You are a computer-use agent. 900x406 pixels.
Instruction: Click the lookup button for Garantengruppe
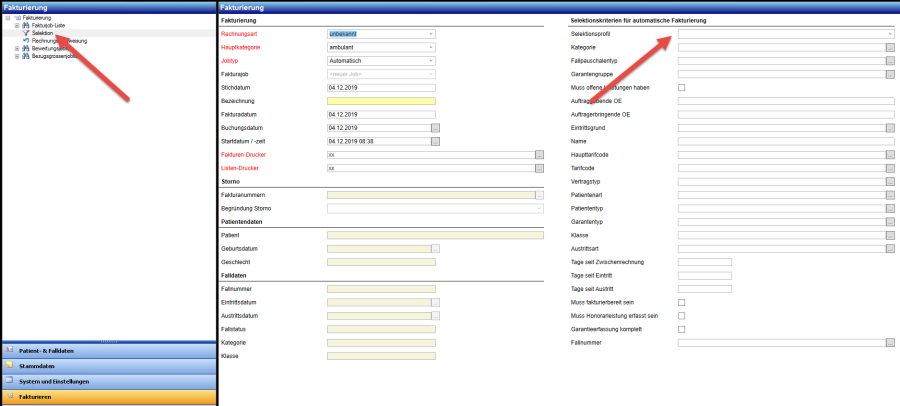point(890,74)
